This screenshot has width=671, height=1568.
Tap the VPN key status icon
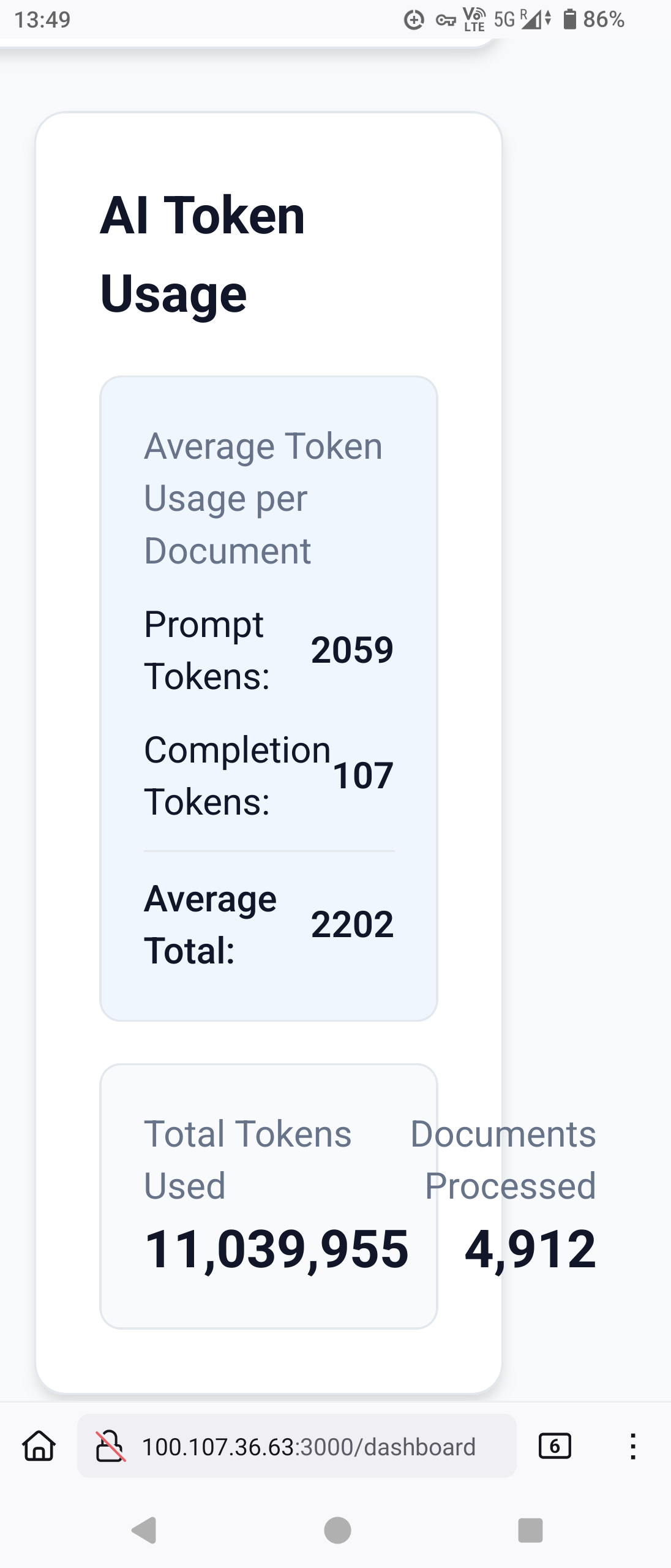click(445, 20)
